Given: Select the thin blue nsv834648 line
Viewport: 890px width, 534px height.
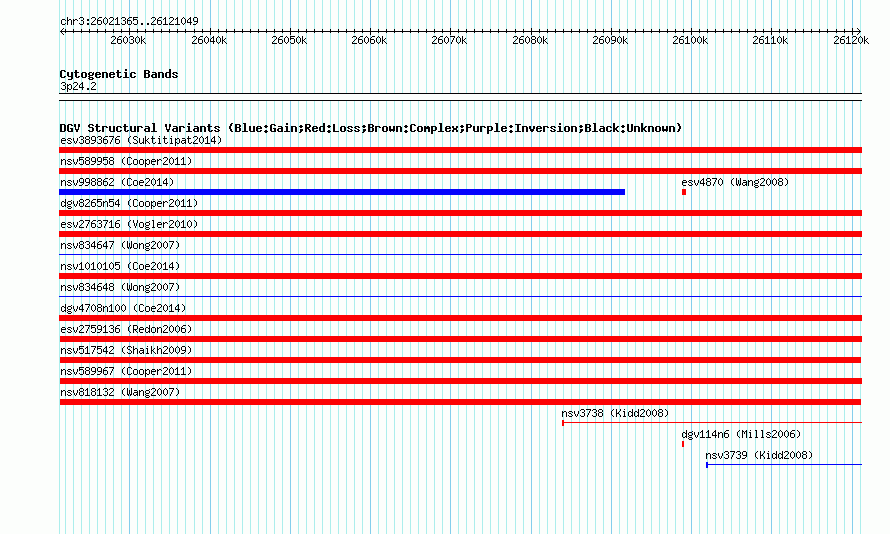Looking at the screenshot, I should pyautogui.click(x=460, y=296).
